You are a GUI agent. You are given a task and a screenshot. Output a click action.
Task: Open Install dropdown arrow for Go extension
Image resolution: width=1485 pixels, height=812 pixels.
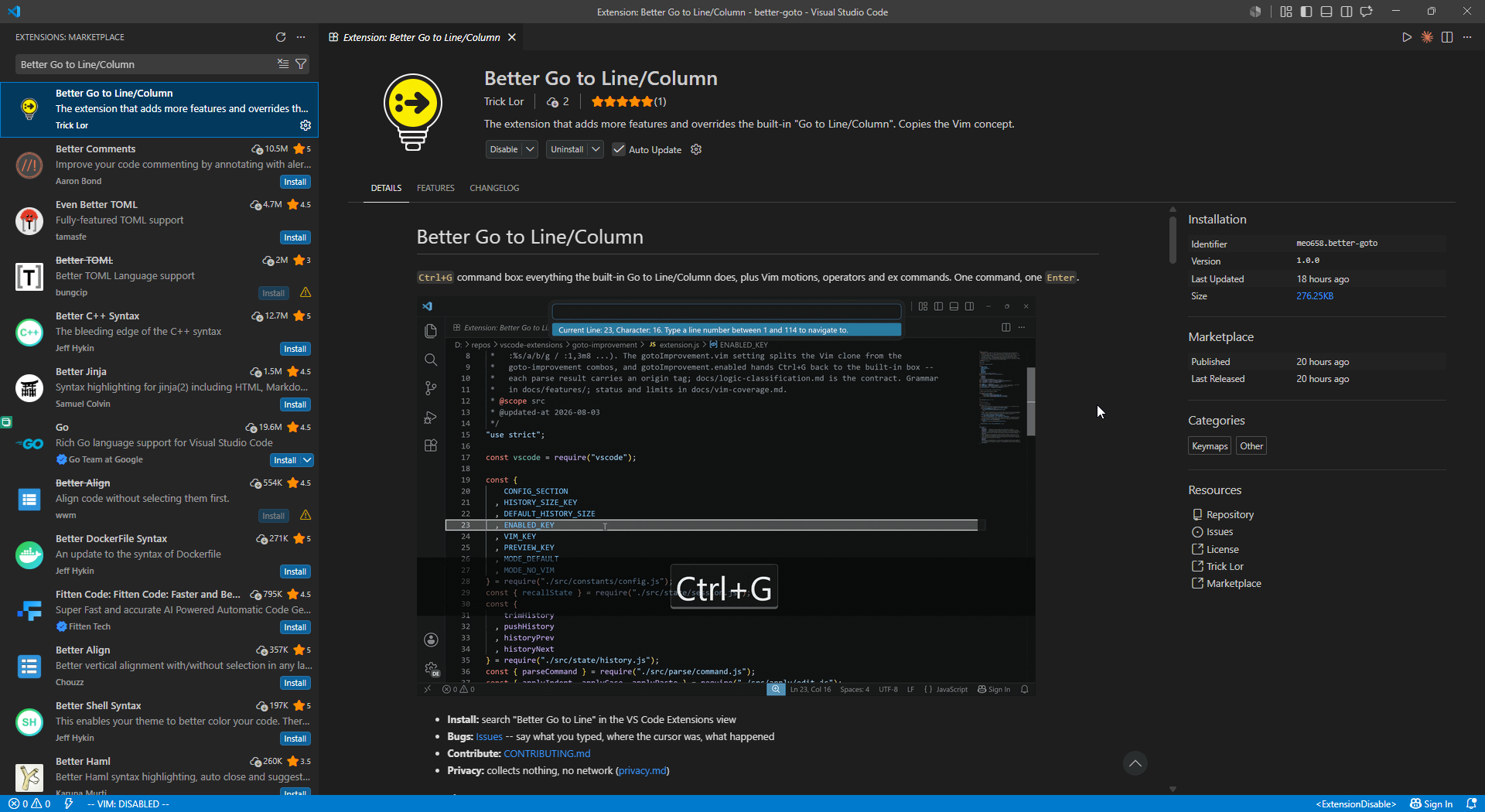click(307, 460)
